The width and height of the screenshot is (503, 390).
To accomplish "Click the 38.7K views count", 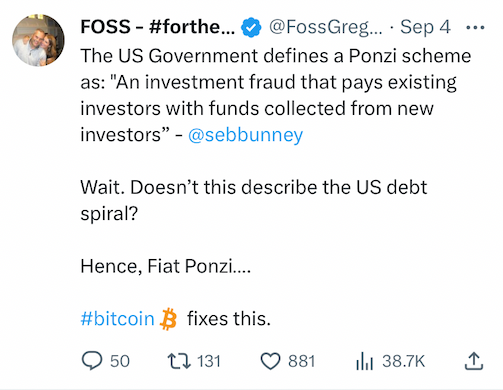I will [403, 361].
